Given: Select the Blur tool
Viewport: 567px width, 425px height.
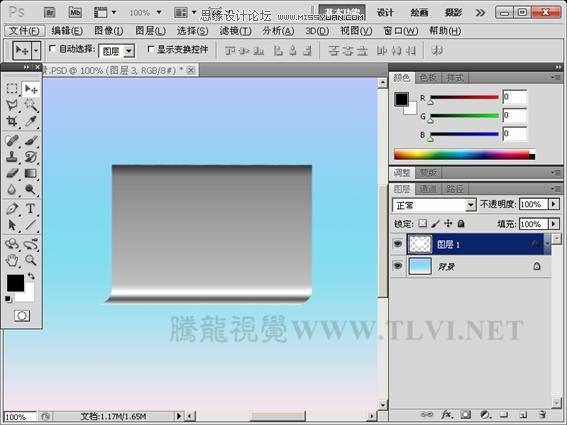Looking at the screenshot, I should pos(12,189).
